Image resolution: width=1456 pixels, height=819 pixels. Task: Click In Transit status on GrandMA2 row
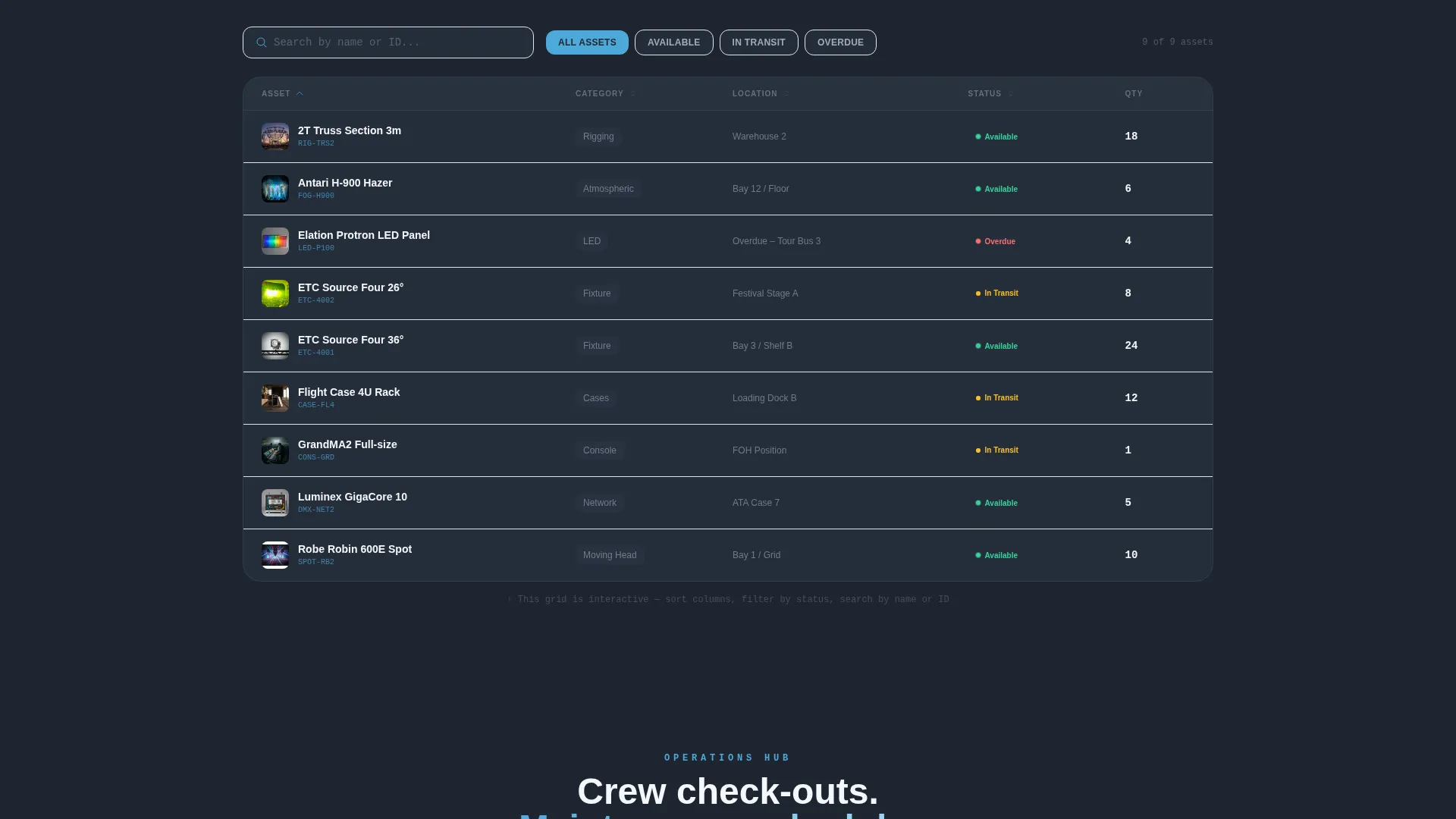(x=996, y=450)
